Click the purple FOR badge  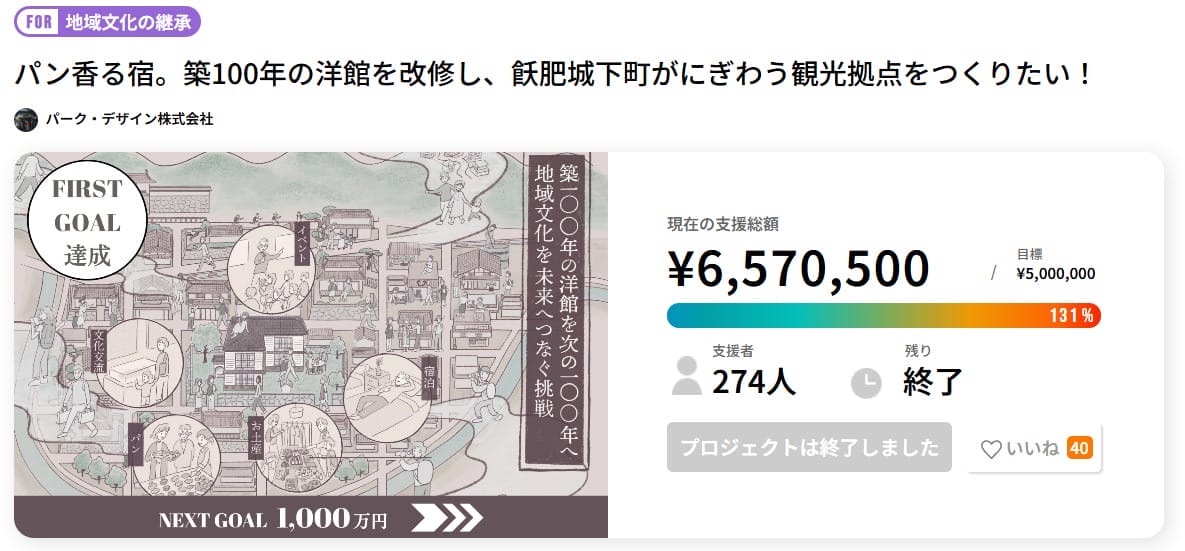coord(37,21)
